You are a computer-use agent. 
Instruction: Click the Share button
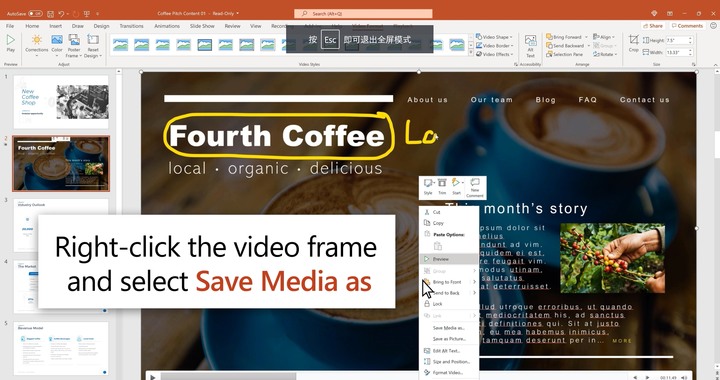(652, 26)
